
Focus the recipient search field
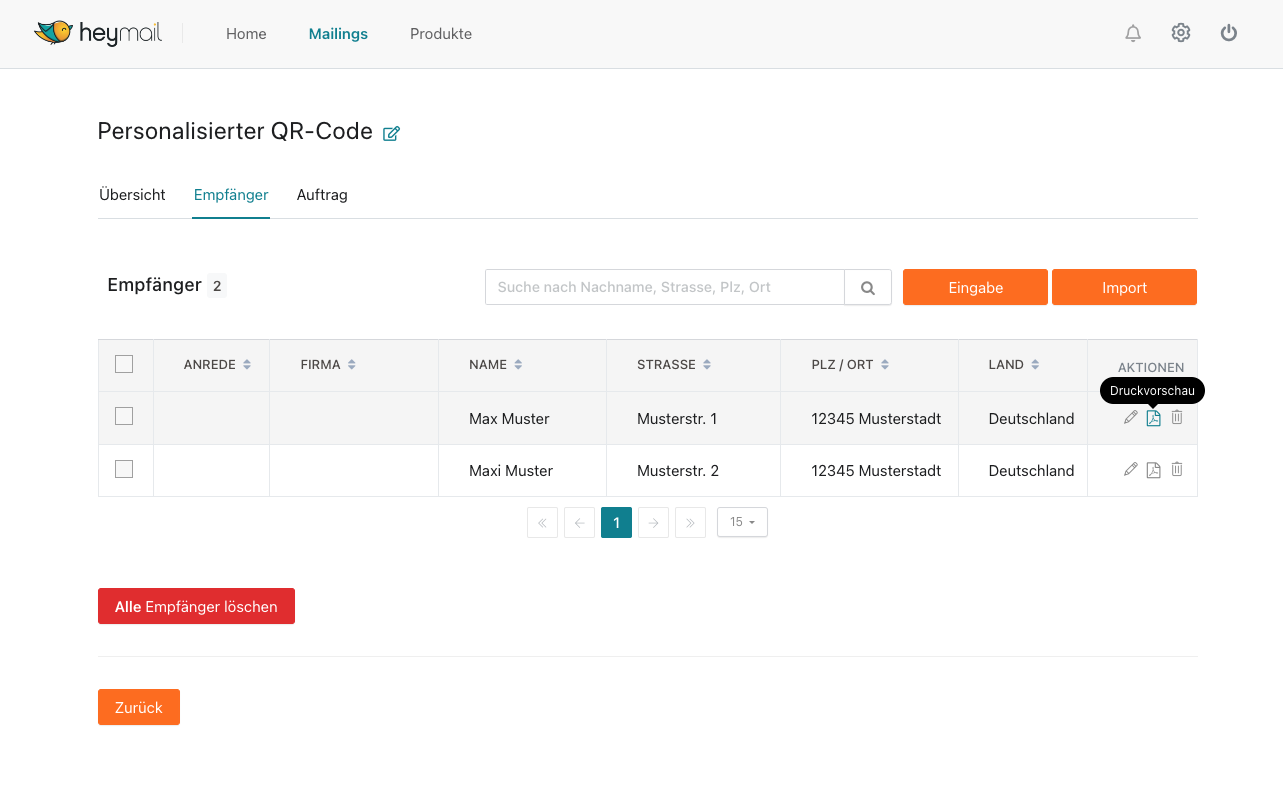click(665, 287)
